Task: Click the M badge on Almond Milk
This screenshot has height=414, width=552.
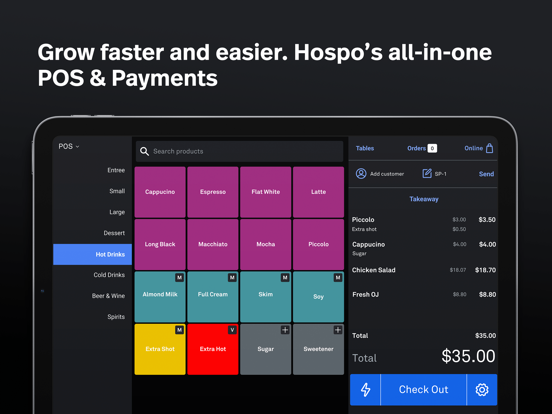Action: [x=180, y=277]
